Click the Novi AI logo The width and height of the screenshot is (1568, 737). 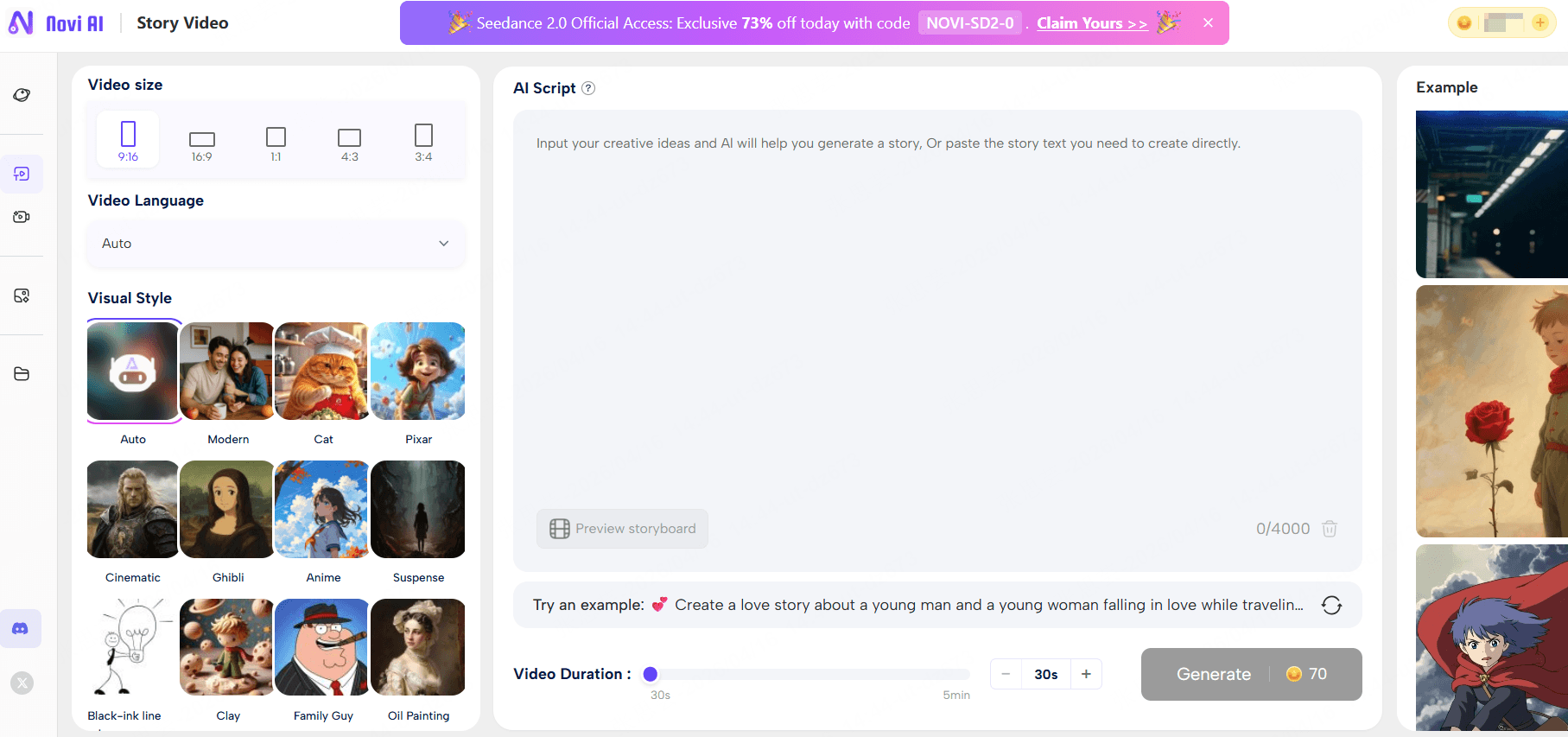click(56, 23)
